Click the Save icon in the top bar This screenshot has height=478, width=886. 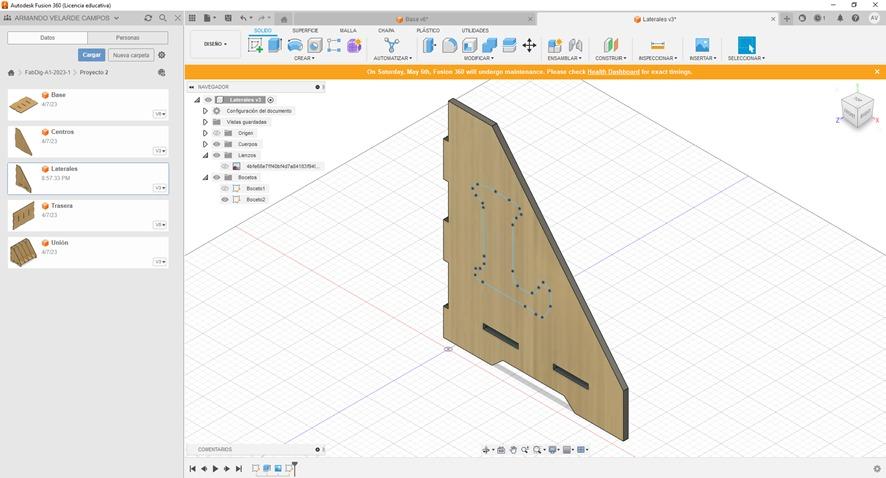tap(228, 18)
